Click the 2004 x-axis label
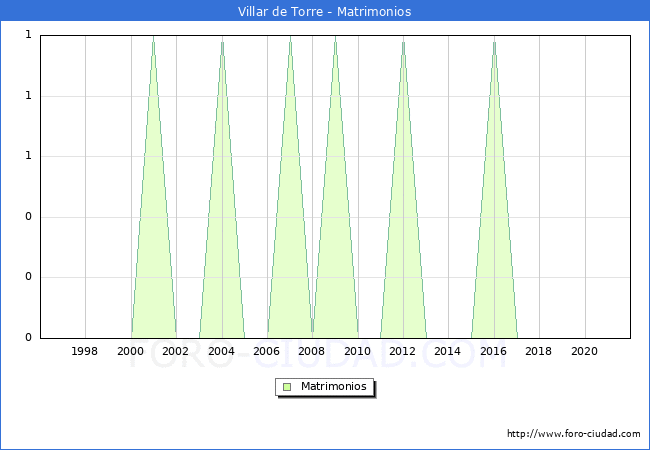Screen dimensions: 650x450 pos(221,351)
